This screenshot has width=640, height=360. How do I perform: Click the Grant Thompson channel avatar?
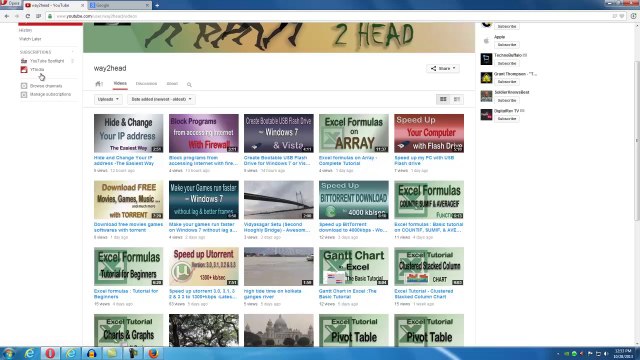tap(486, 78)
